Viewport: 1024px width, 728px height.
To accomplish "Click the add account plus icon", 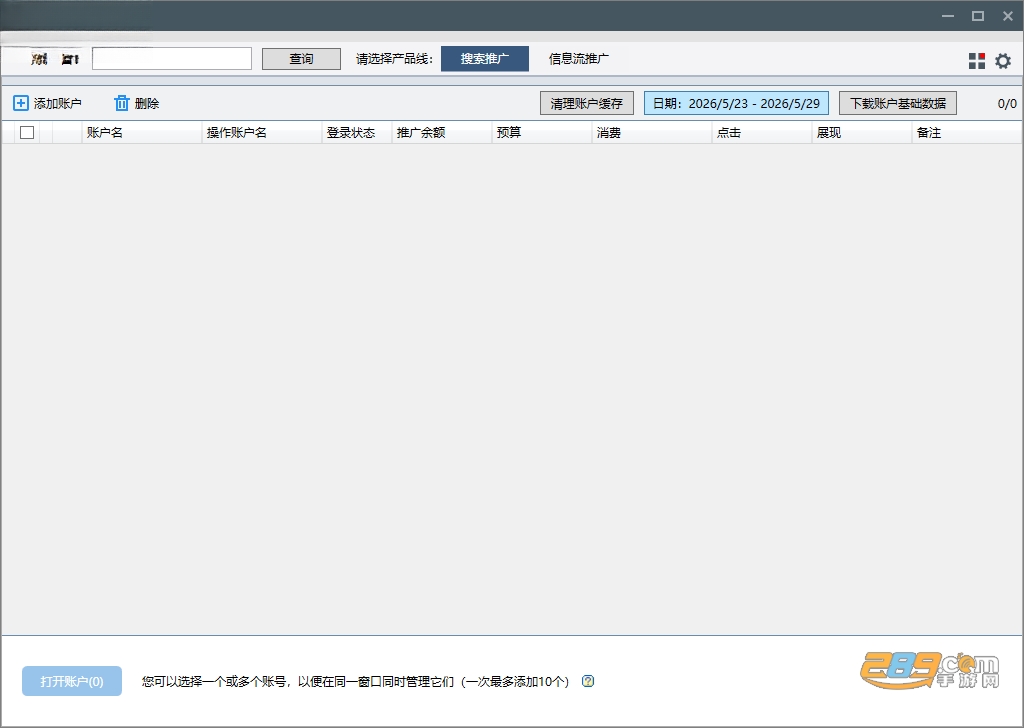I will pyautogui.click(x=21, y=103).
